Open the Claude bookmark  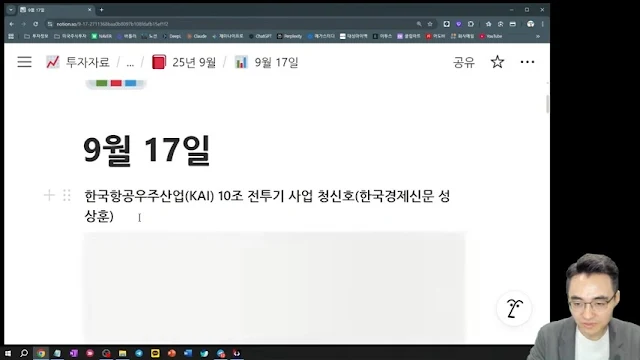point(197,36)
